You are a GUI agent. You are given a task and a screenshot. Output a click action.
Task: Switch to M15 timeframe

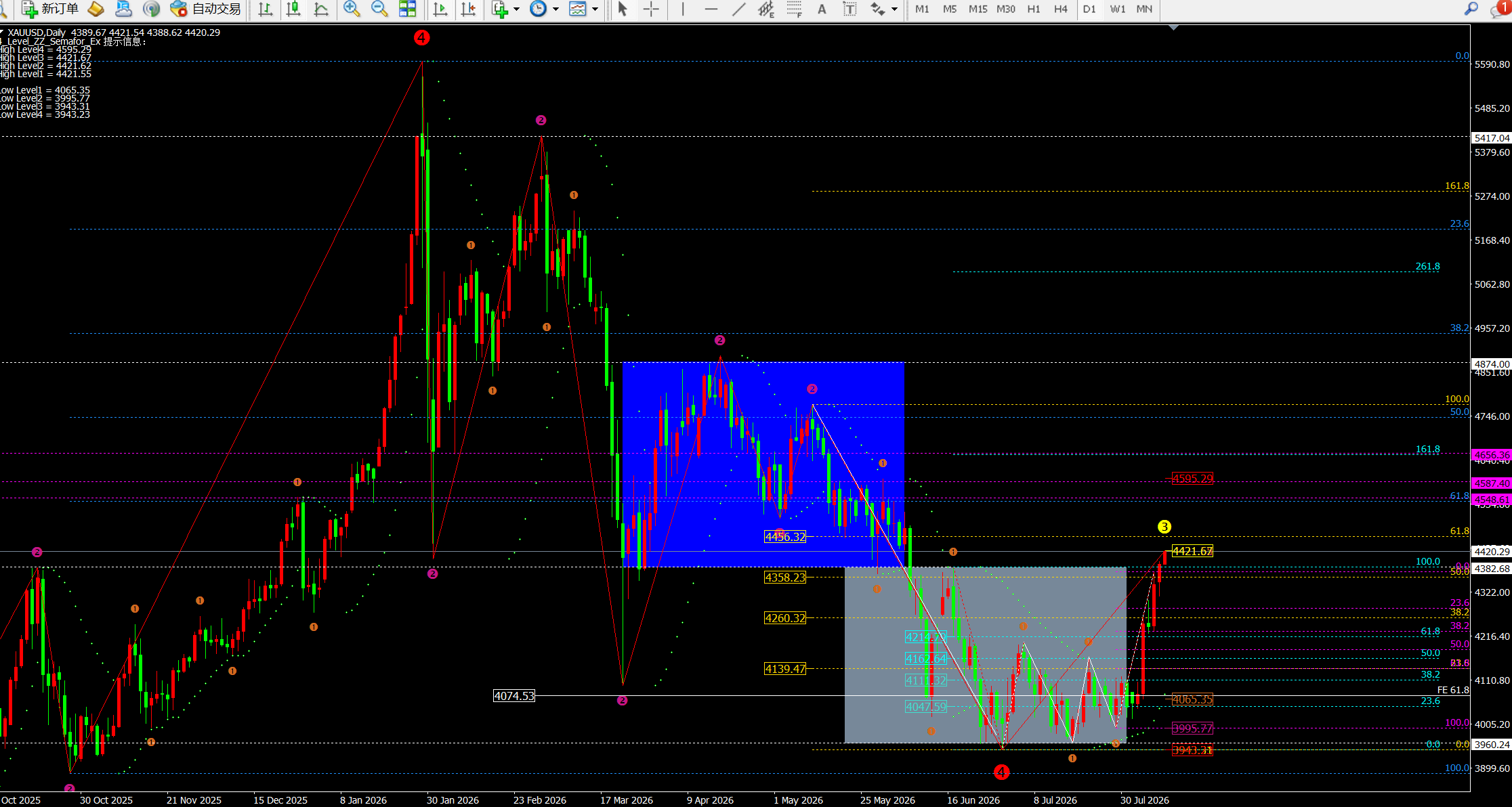pyautogui.click(x=978, y=9)
